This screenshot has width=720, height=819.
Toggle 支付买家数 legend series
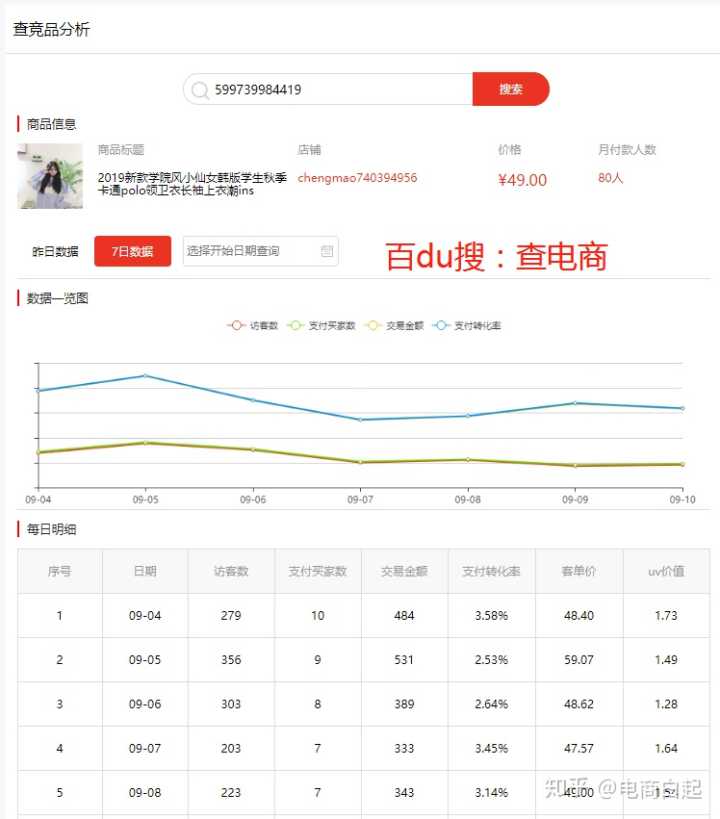pos(322,325)
